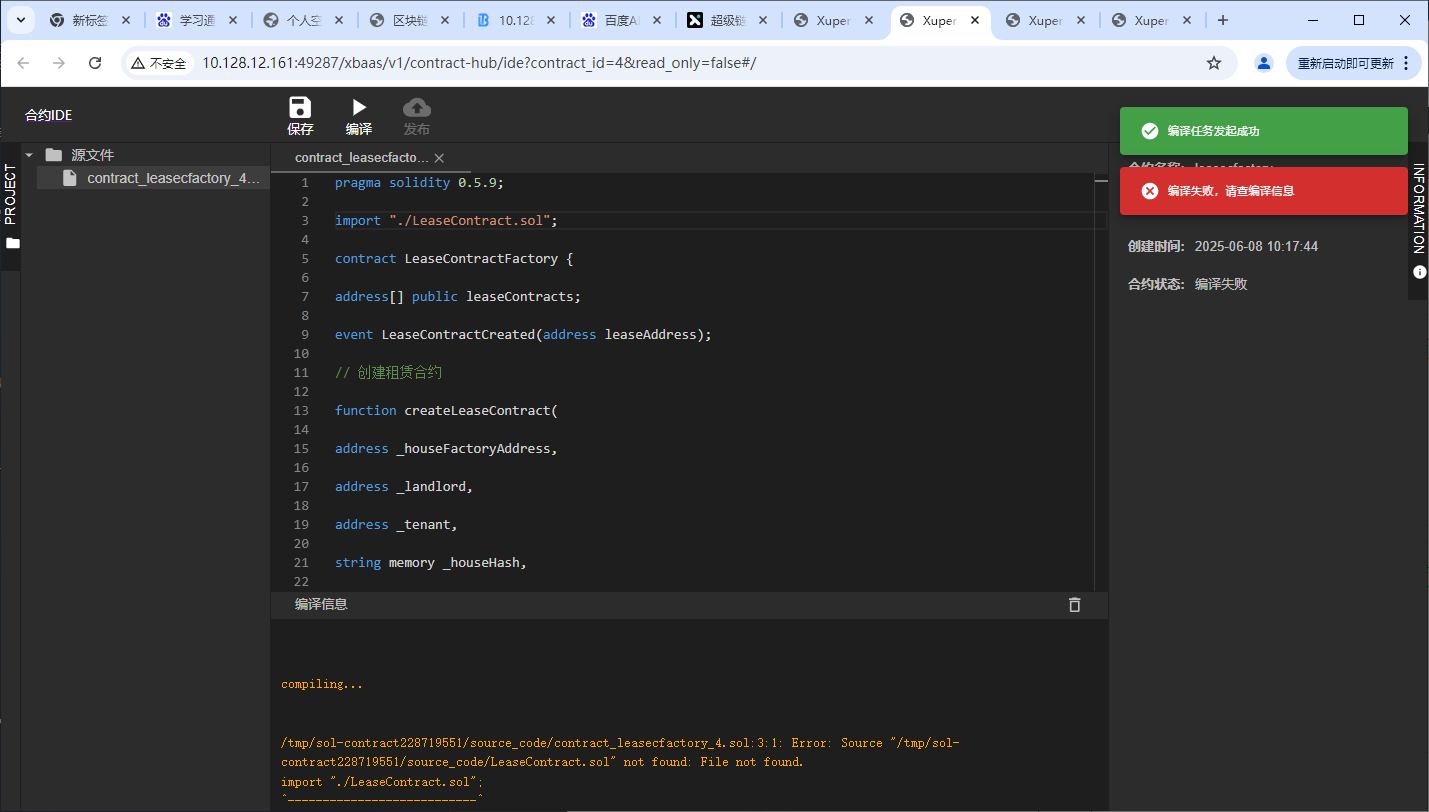Open file contract_leasecfactory_4 in tree

[x=153, y=178]
